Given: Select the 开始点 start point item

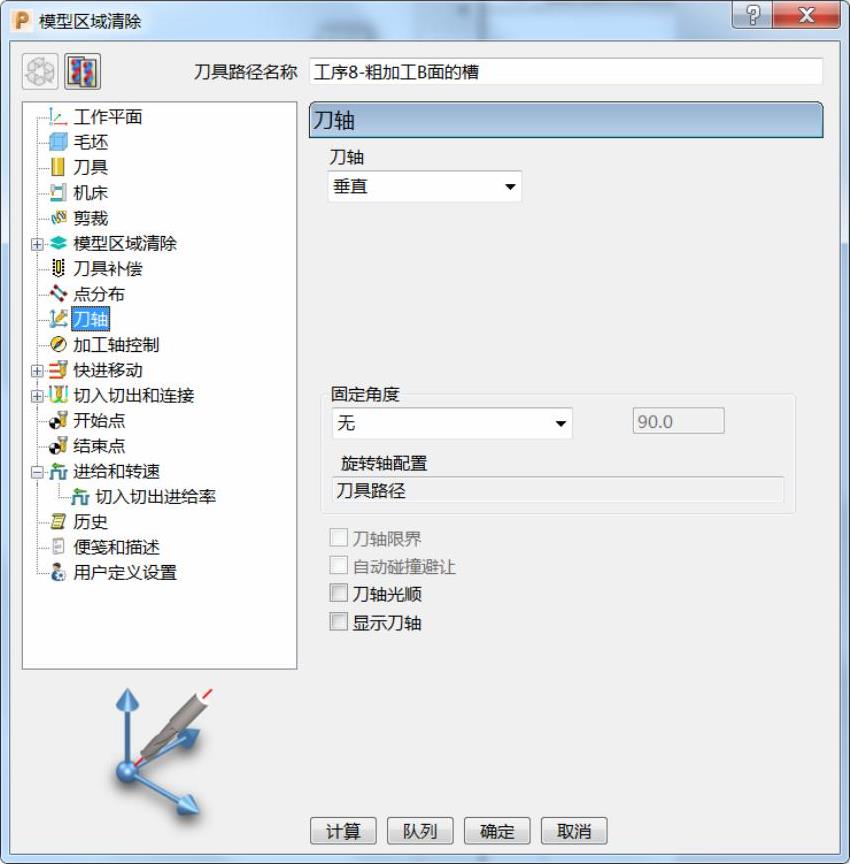Looking at the screenshot, I should 99,421.
